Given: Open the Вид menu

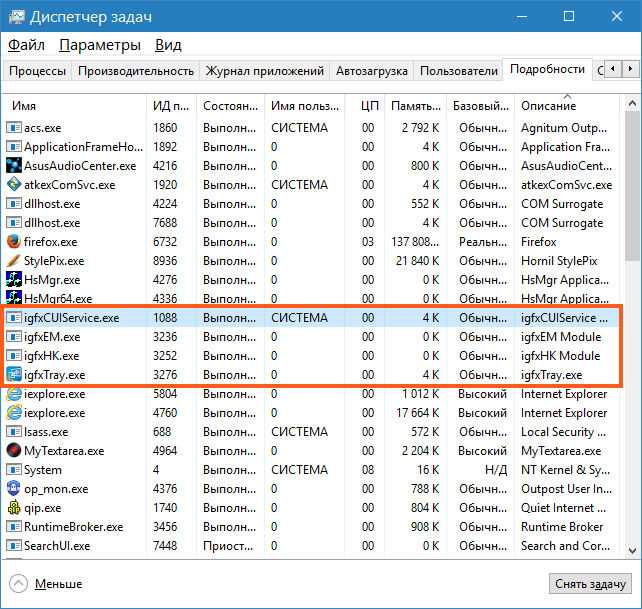Looking at the screenshot, I should click(x=168, y=45).
